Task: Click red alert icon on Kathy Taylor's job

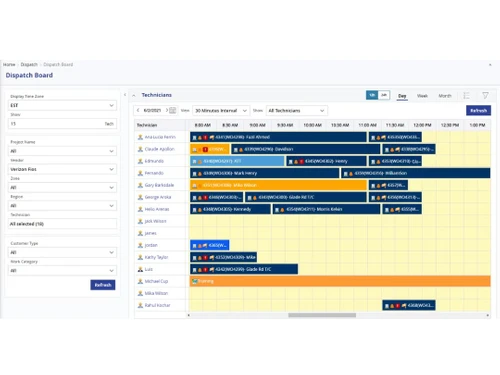Action: point(205,257)
